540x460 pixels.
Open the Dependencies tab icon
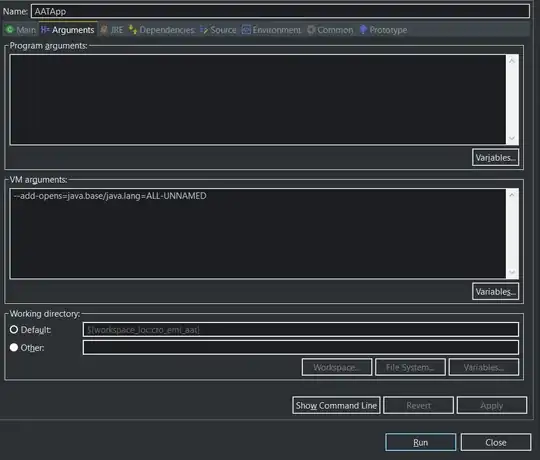pyautogui.click(x=133, y=30)
